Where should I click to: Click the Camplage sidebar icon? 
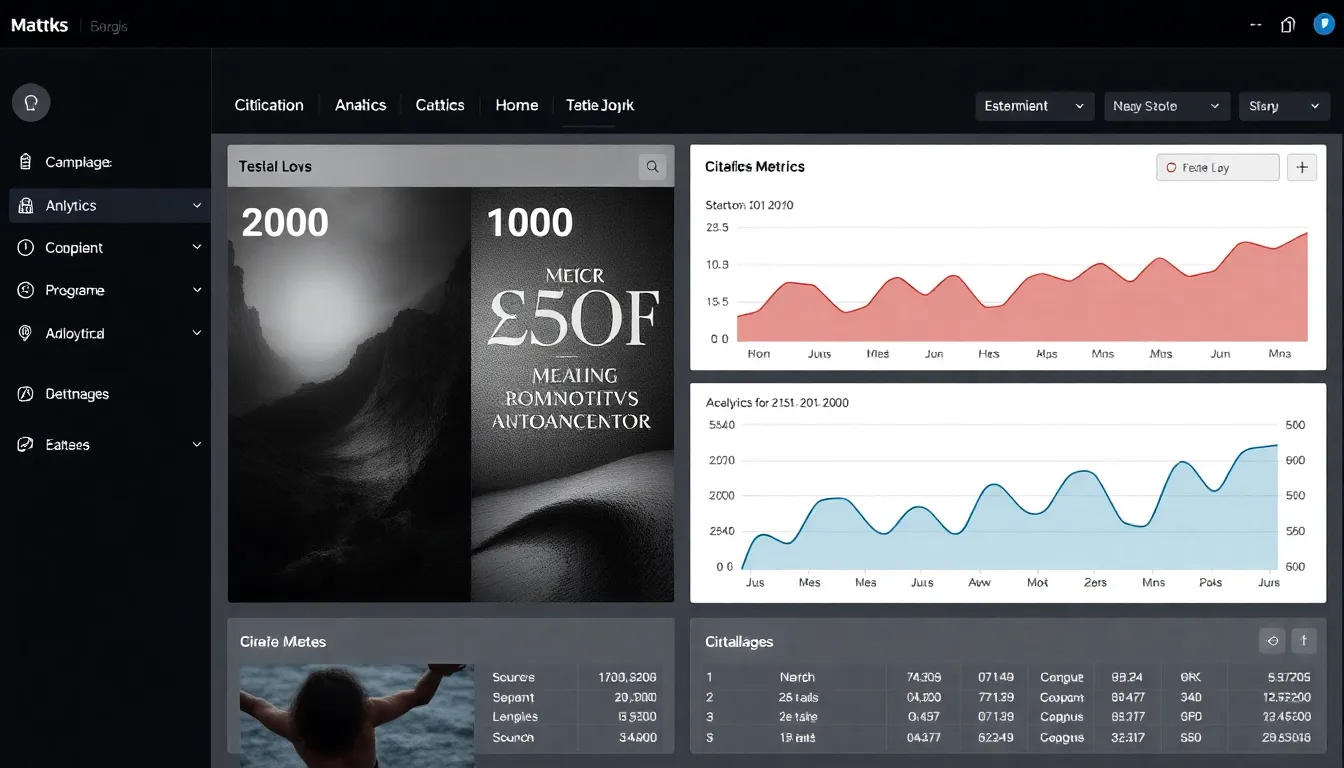point(26,162)
